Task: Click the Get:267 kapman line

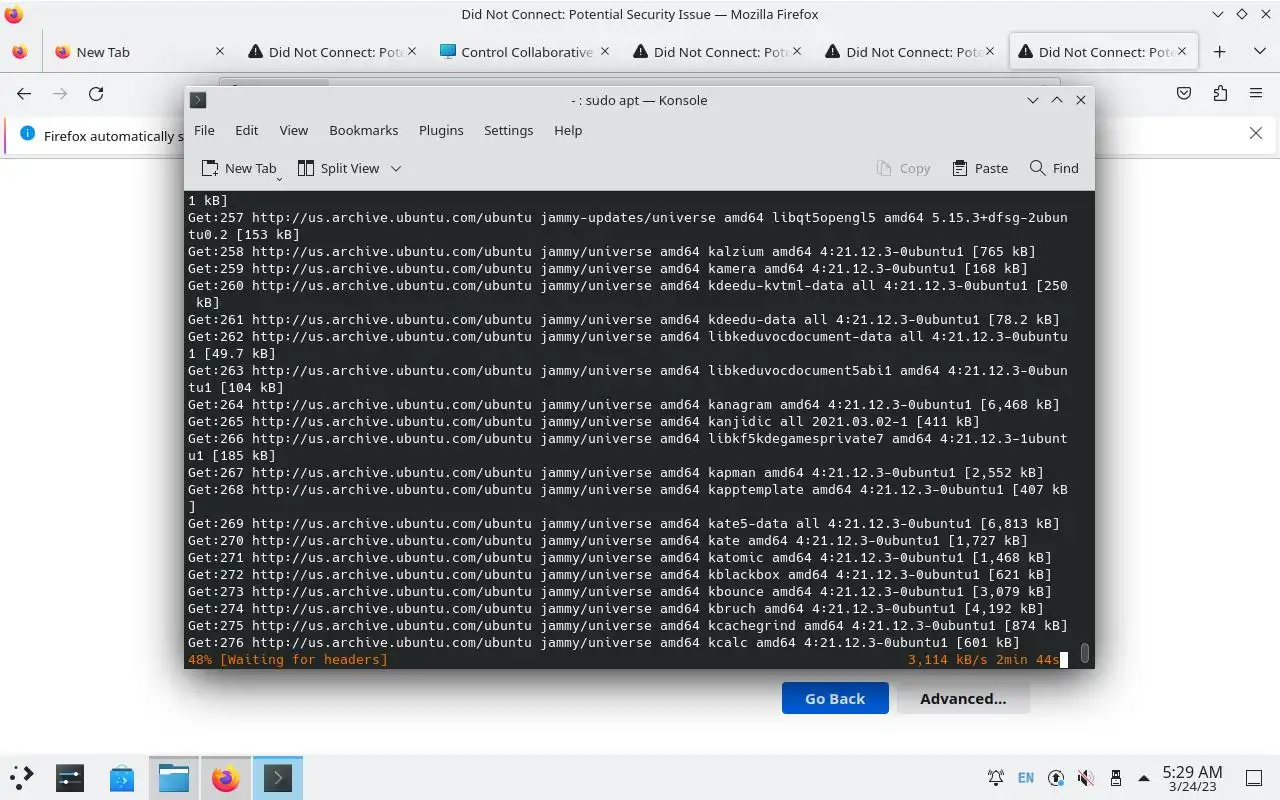Action: [x=616, y=473]
